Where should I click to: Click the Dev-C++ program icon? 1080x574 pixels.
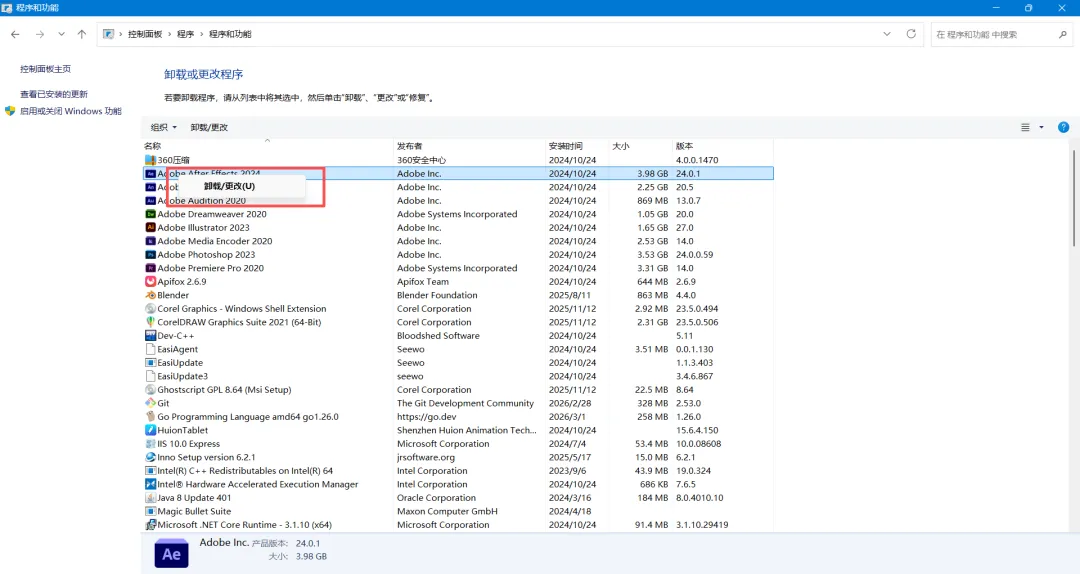pos(150,336)
